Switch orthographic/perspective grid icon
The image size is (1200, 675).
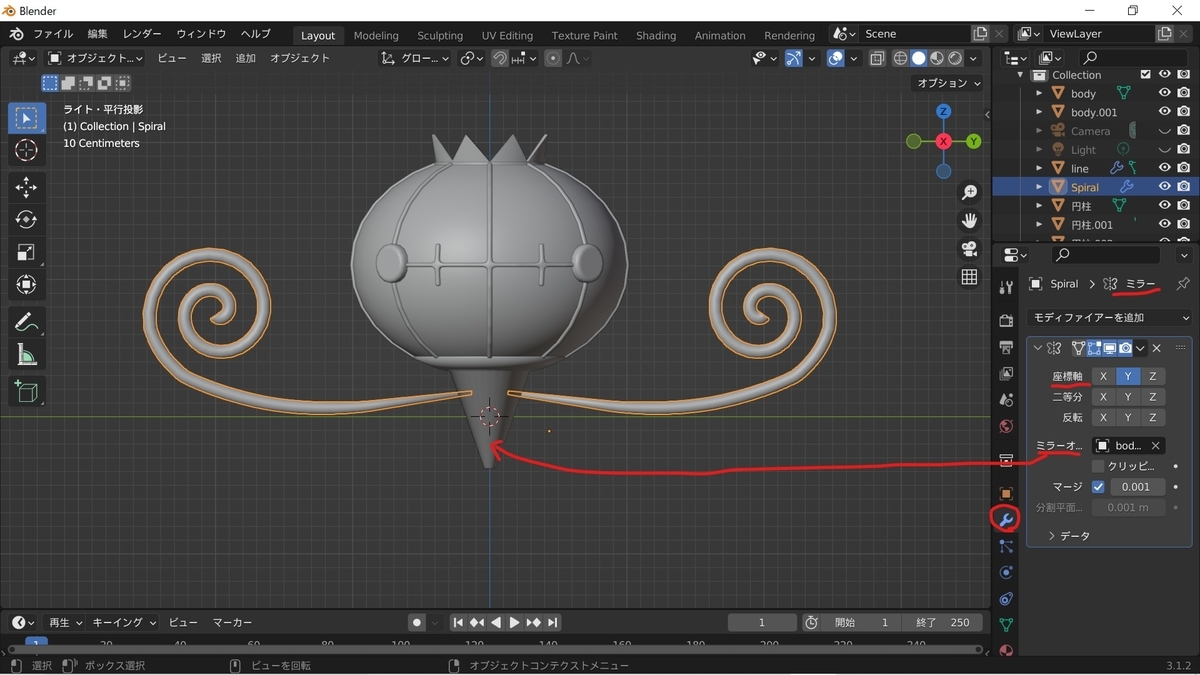pyautogui.click(x=969, y=277)
